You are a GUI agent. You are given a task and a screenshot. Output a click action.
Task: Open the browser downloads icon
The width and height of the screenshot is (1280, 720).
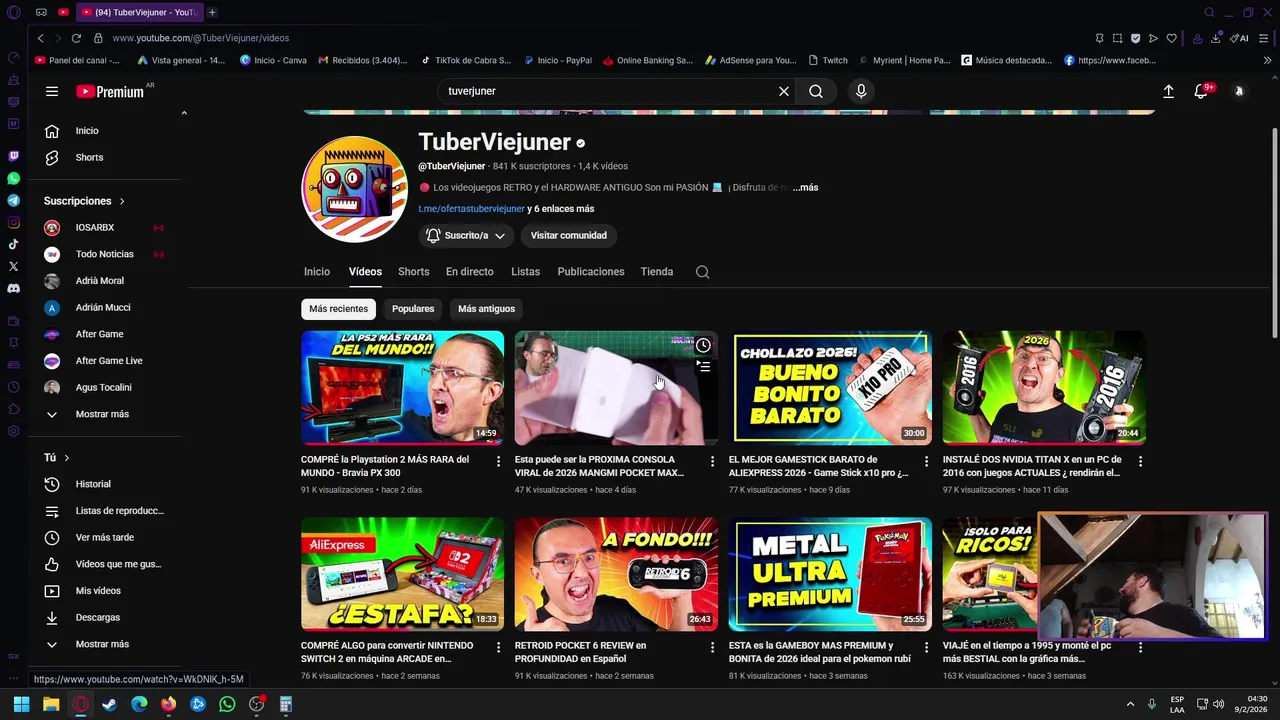pos(1216,38)
